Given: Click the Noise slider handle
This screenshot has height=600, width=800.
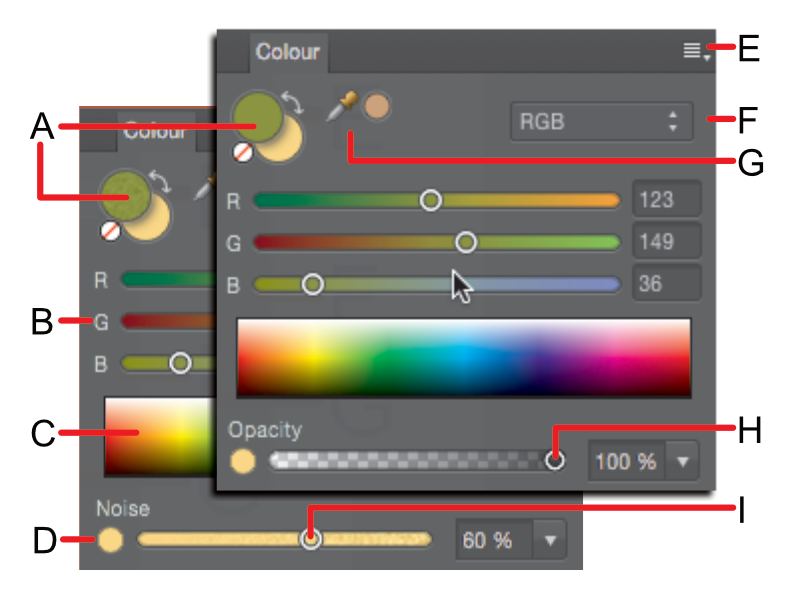Looking at the screenshot, I should click(311, 539).
